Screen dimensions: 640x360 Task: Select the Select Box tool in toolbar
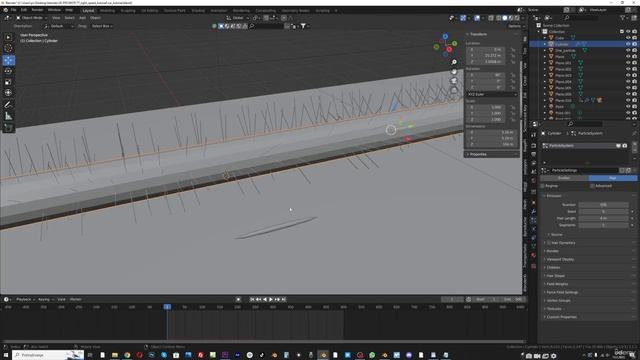point(8,37)
